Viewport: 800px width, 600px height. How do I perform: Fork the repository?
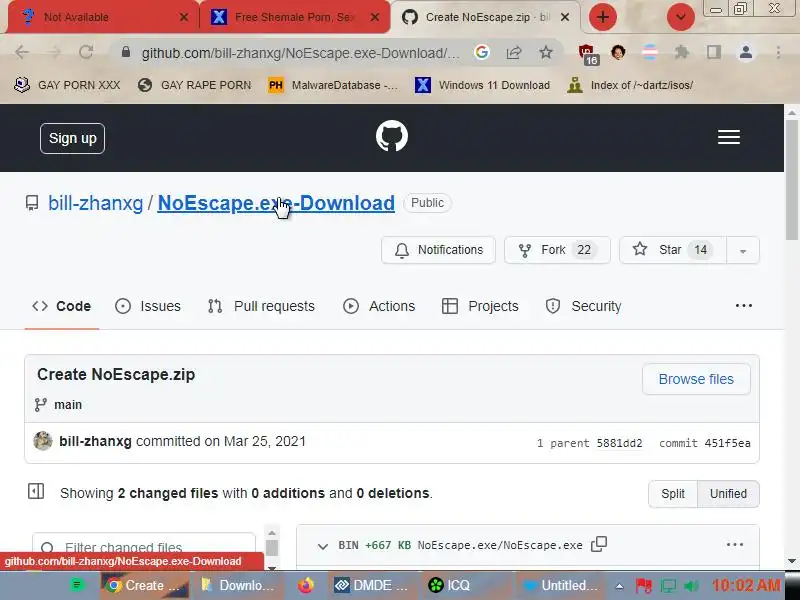[x=557, y=250]
